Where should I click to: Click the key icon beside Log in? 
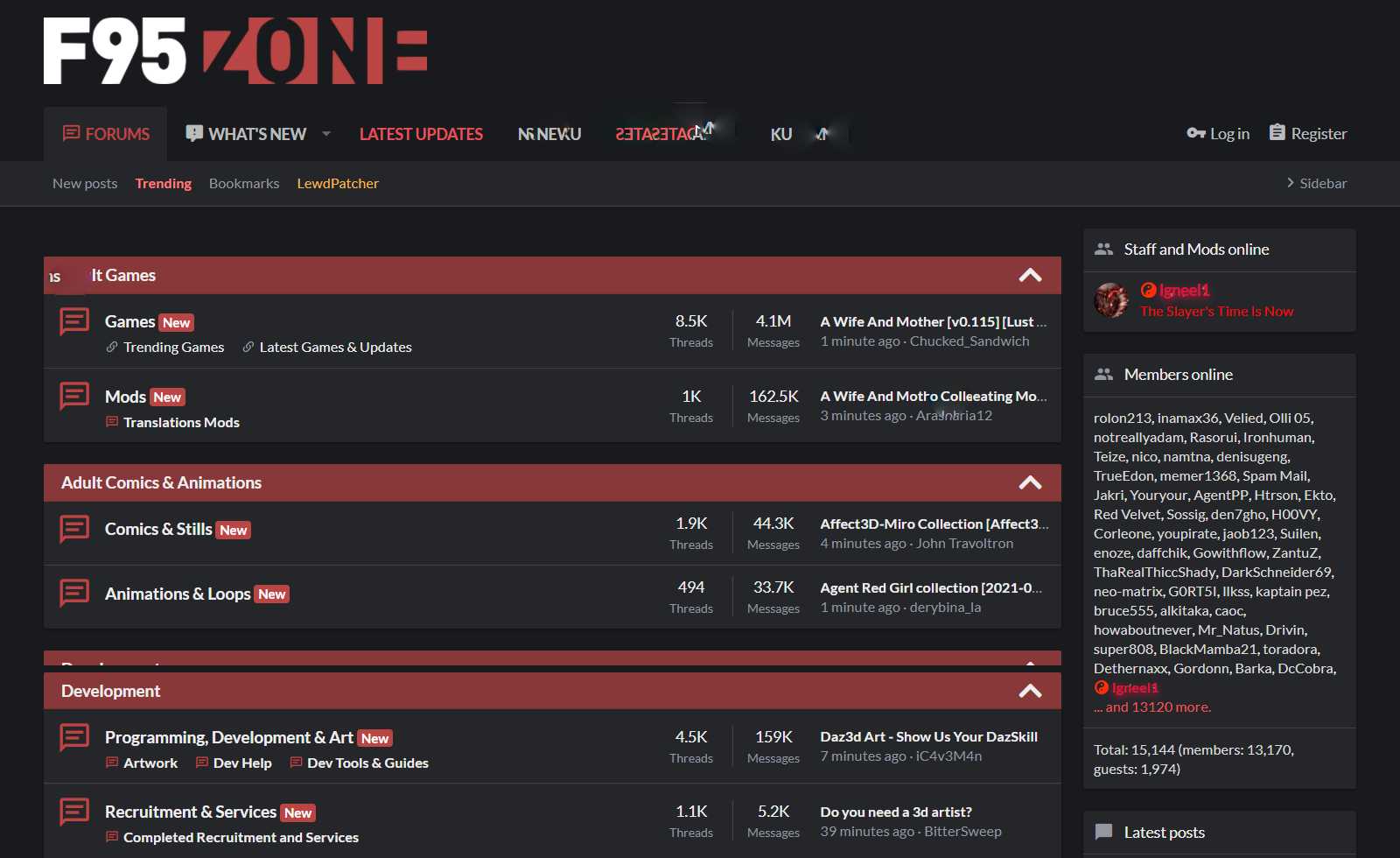tap(1196, 133)
